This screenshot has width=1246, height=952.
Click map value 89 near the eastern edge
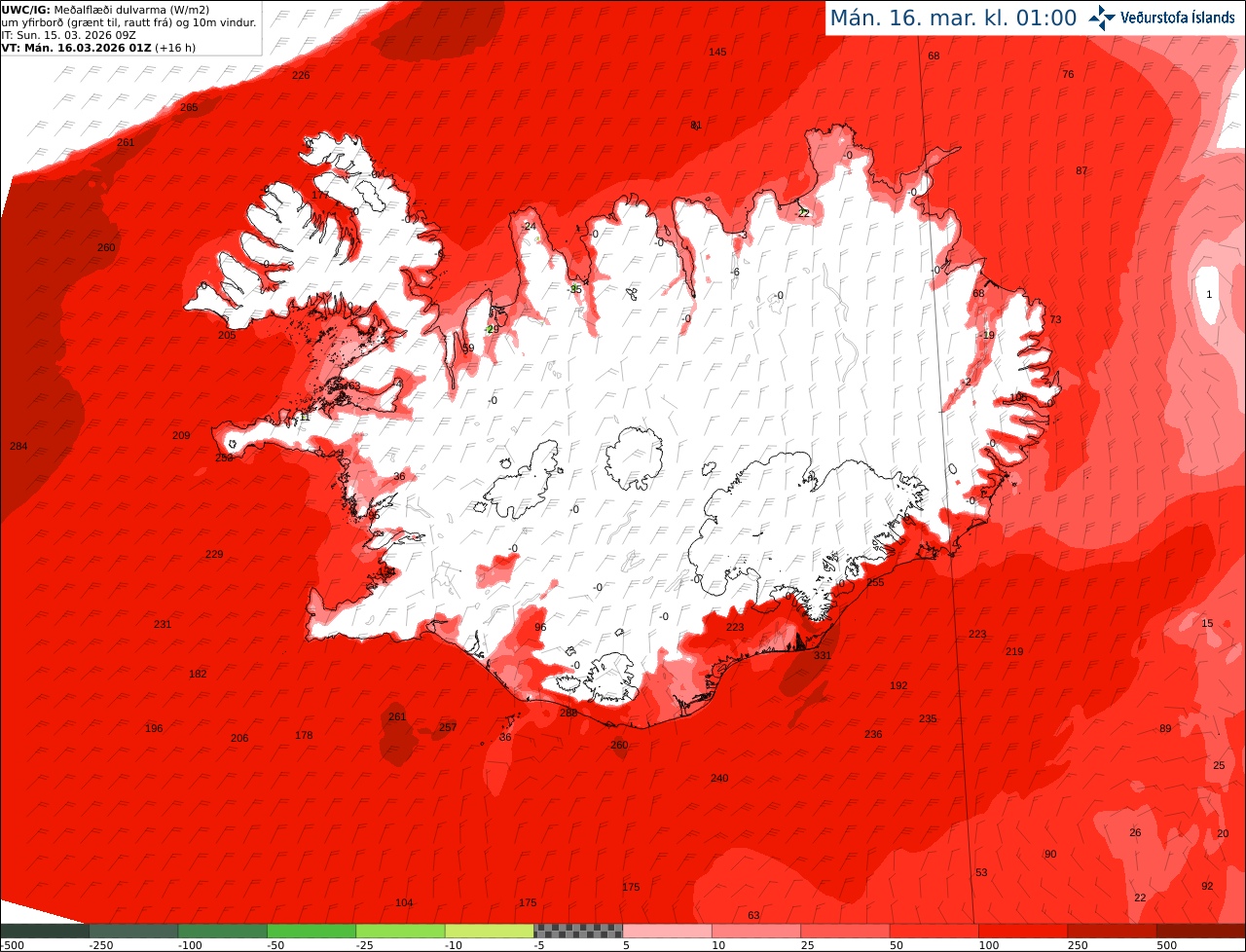pos(1165,728)
